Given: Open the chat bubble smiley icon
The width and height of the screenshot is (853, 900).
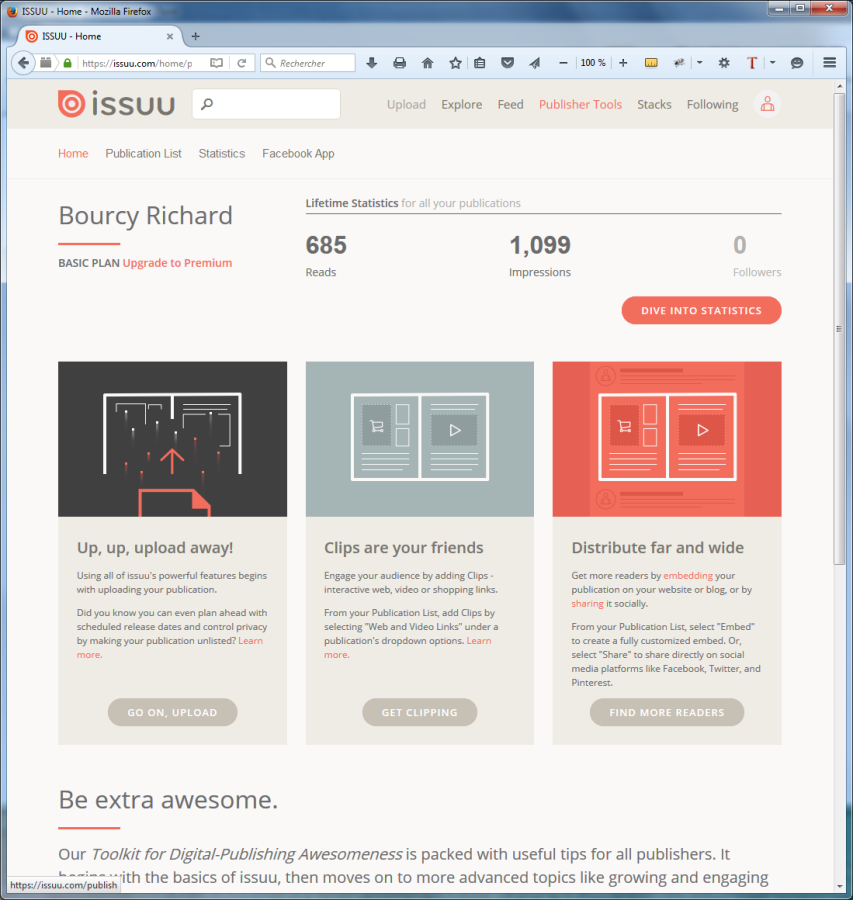Looking at the screenshot, I should pos(797,63).
